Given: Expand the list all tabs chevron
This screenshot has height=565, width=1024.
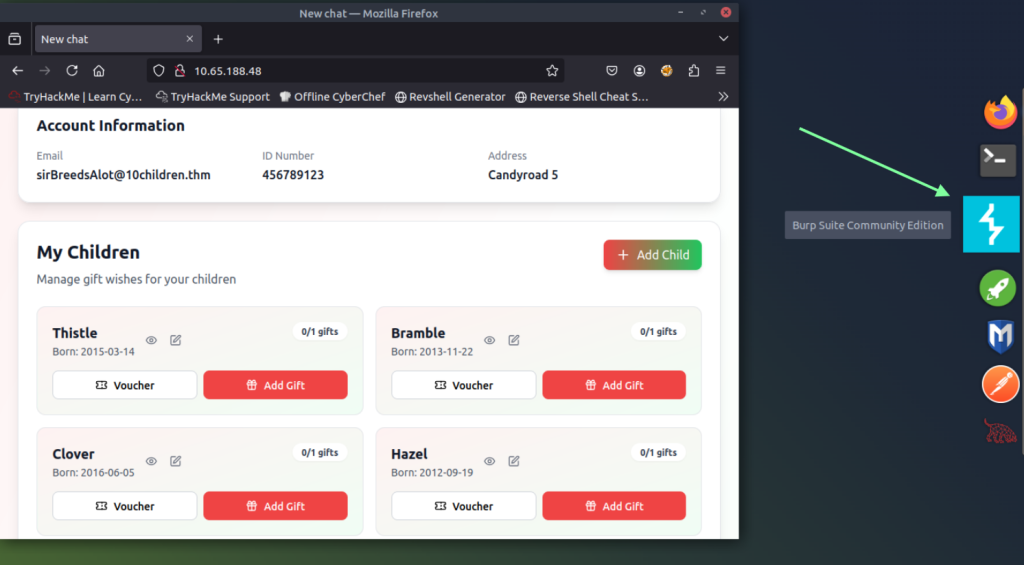Looking at the screenshot, I should tap(723, 39).
